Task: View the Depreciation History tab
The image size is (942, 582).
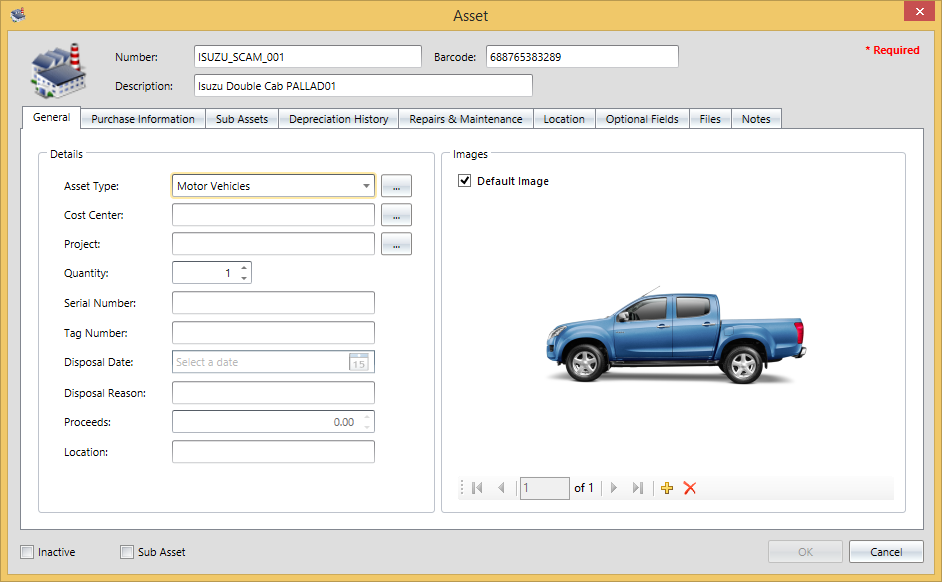Action: pyautogui.click(x=339, y=119)
